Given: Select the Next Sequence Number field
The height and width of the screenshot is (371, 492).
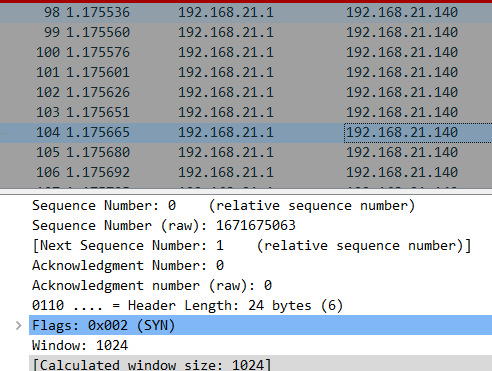Looking at the screenshot, I should coord(260,245).
